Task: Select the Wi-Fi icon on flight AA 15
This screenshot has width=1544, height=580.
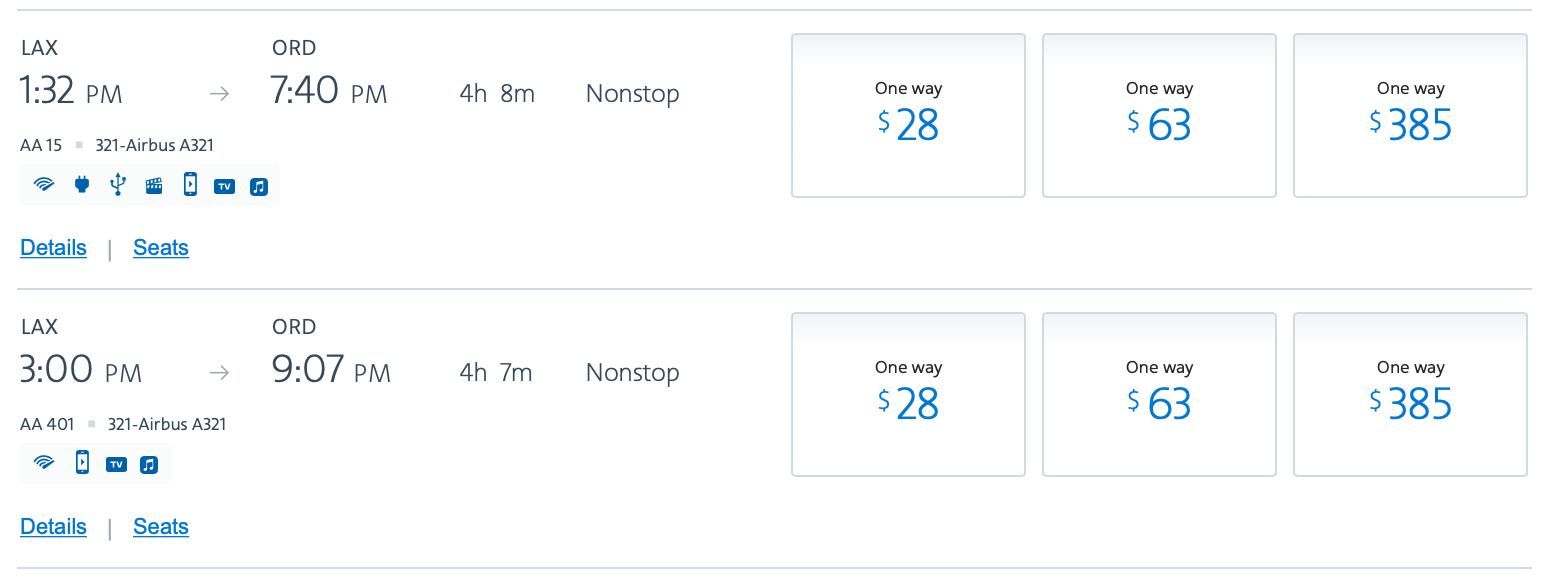Action: (43, 185)
